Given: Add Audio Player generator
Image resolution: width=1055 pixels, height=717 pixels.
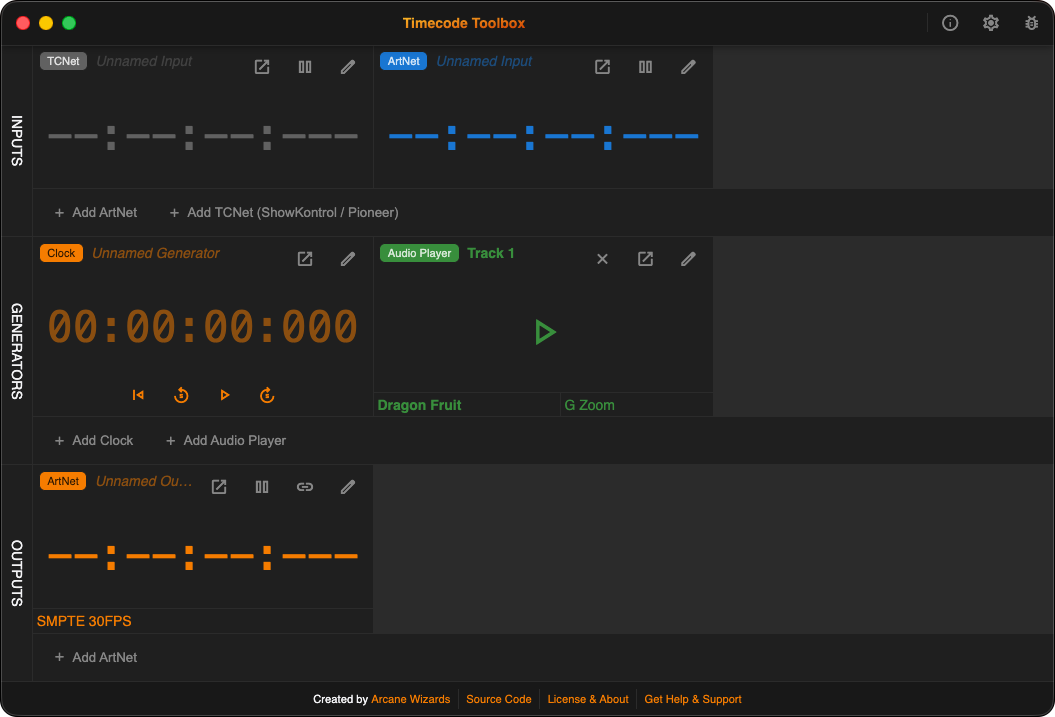Looking at the screenshot, I should pyautogui.click(x=225, y=441).
